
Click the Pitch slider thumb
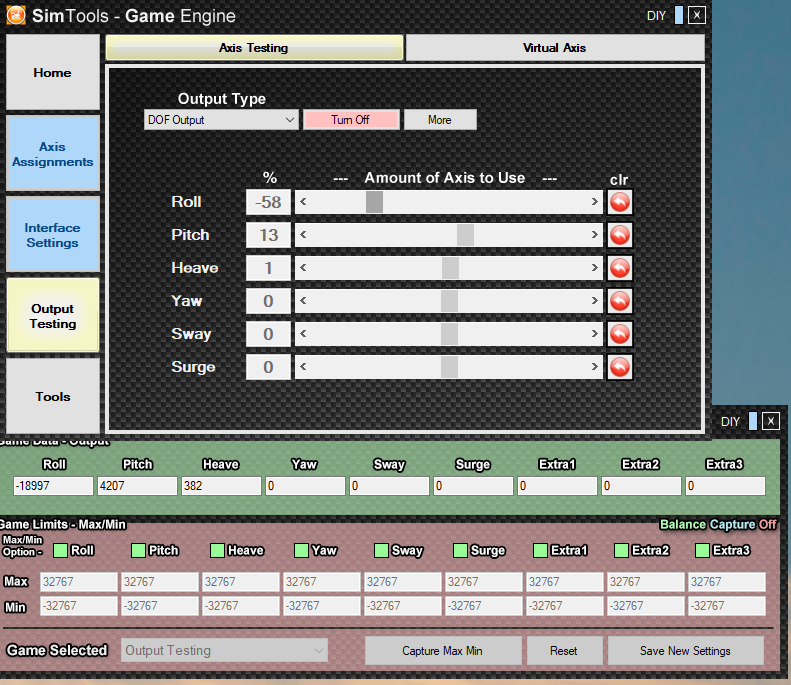tap(465, 235)
